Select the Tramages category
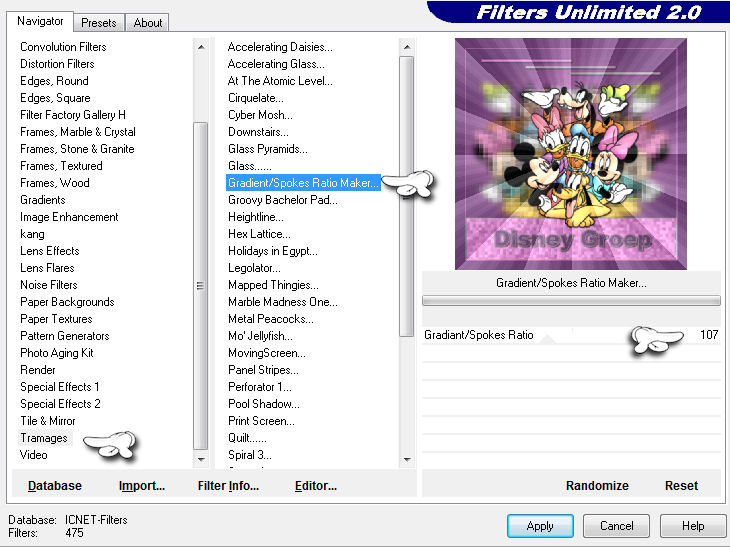The image size is (730, 547). [x=44, y=438]
